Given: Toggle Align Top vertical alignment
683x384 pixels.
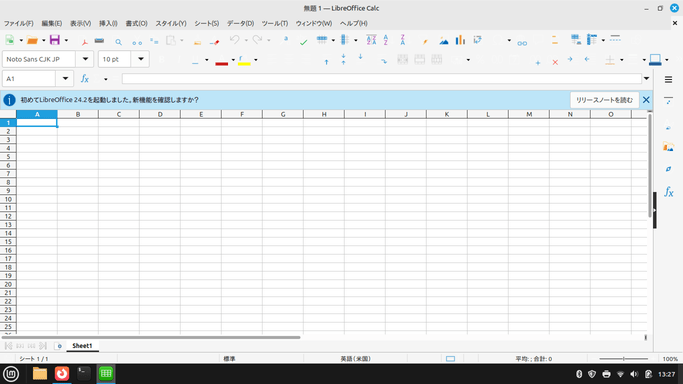Looking at the screenshot, I should tap(326, 61).
